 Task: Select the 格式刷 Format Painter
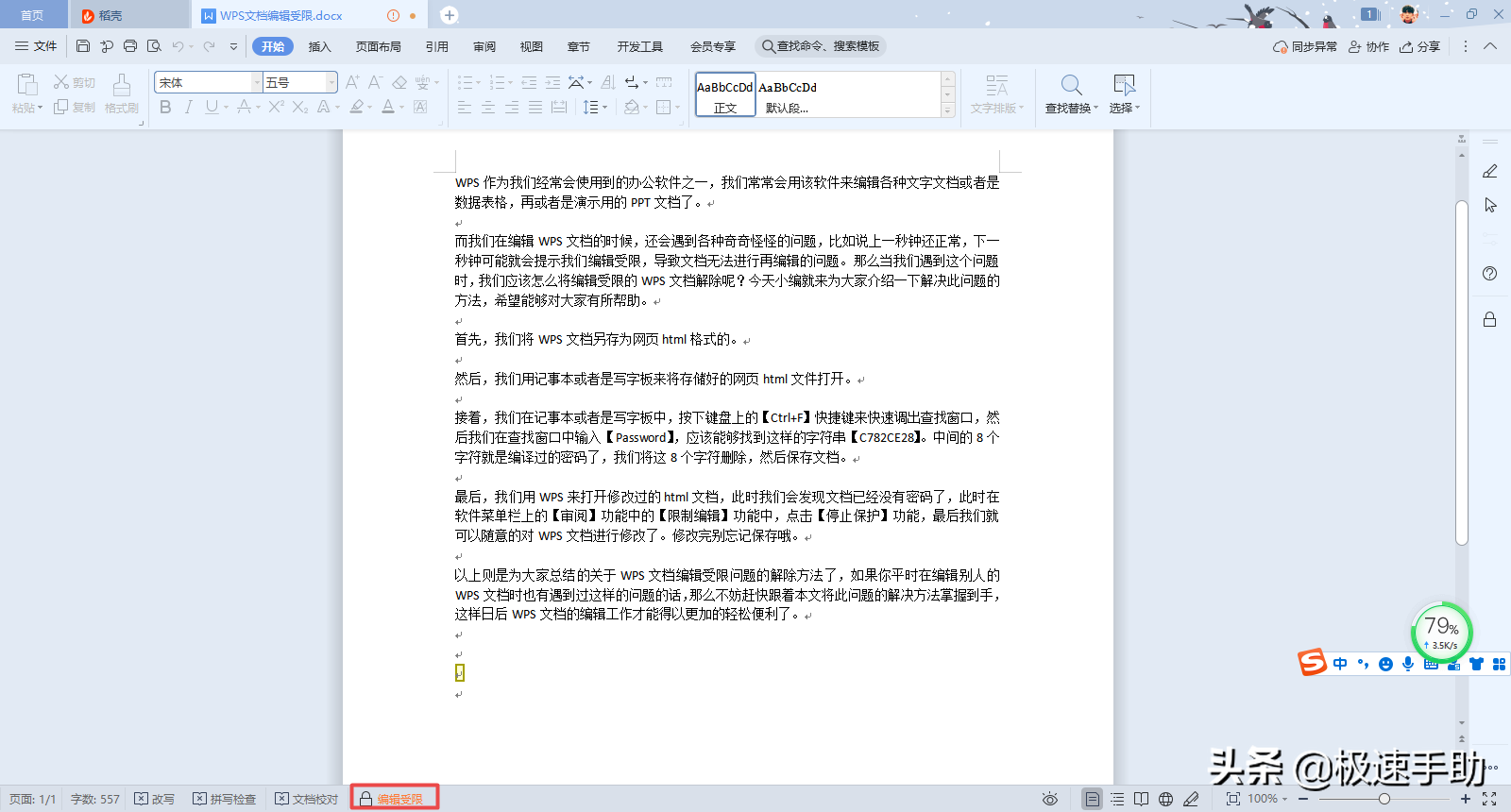[122, 94]
